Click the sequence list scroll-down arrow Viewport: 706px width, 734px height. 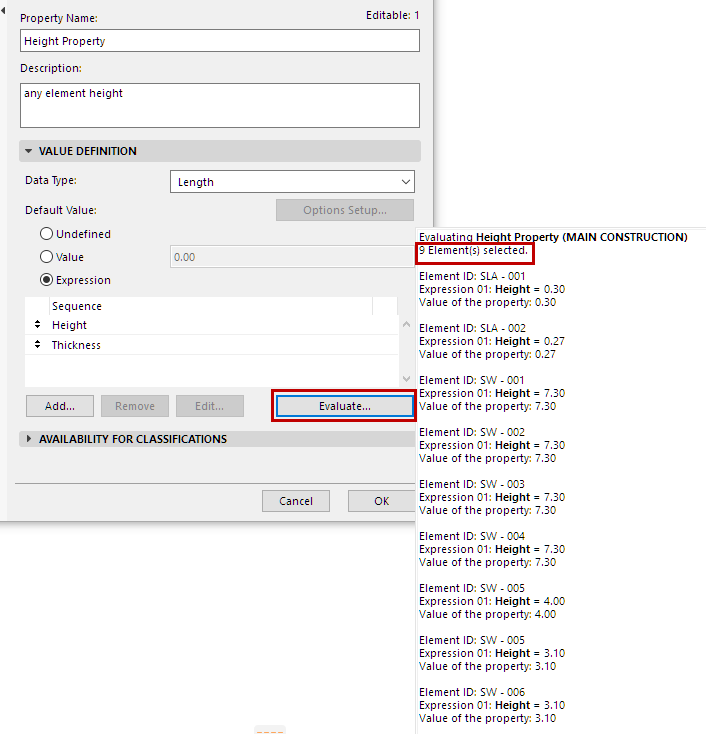(406, 379)
